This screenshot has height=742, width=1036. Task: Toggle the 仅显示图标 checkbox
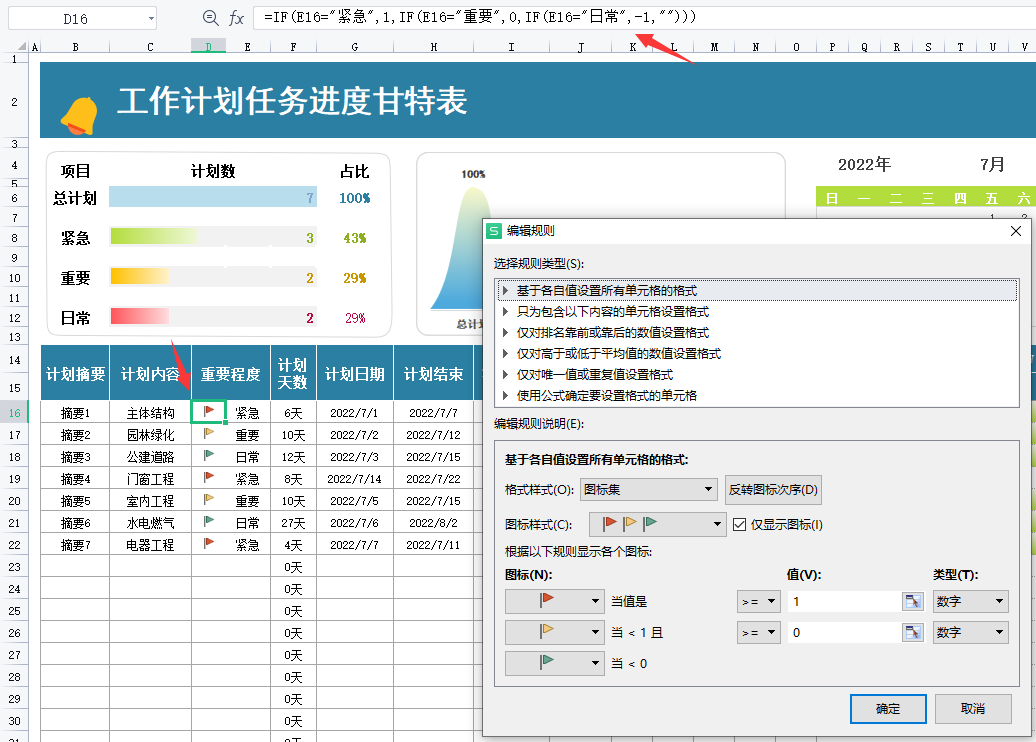pyautogui.click(x=739, y=525)
